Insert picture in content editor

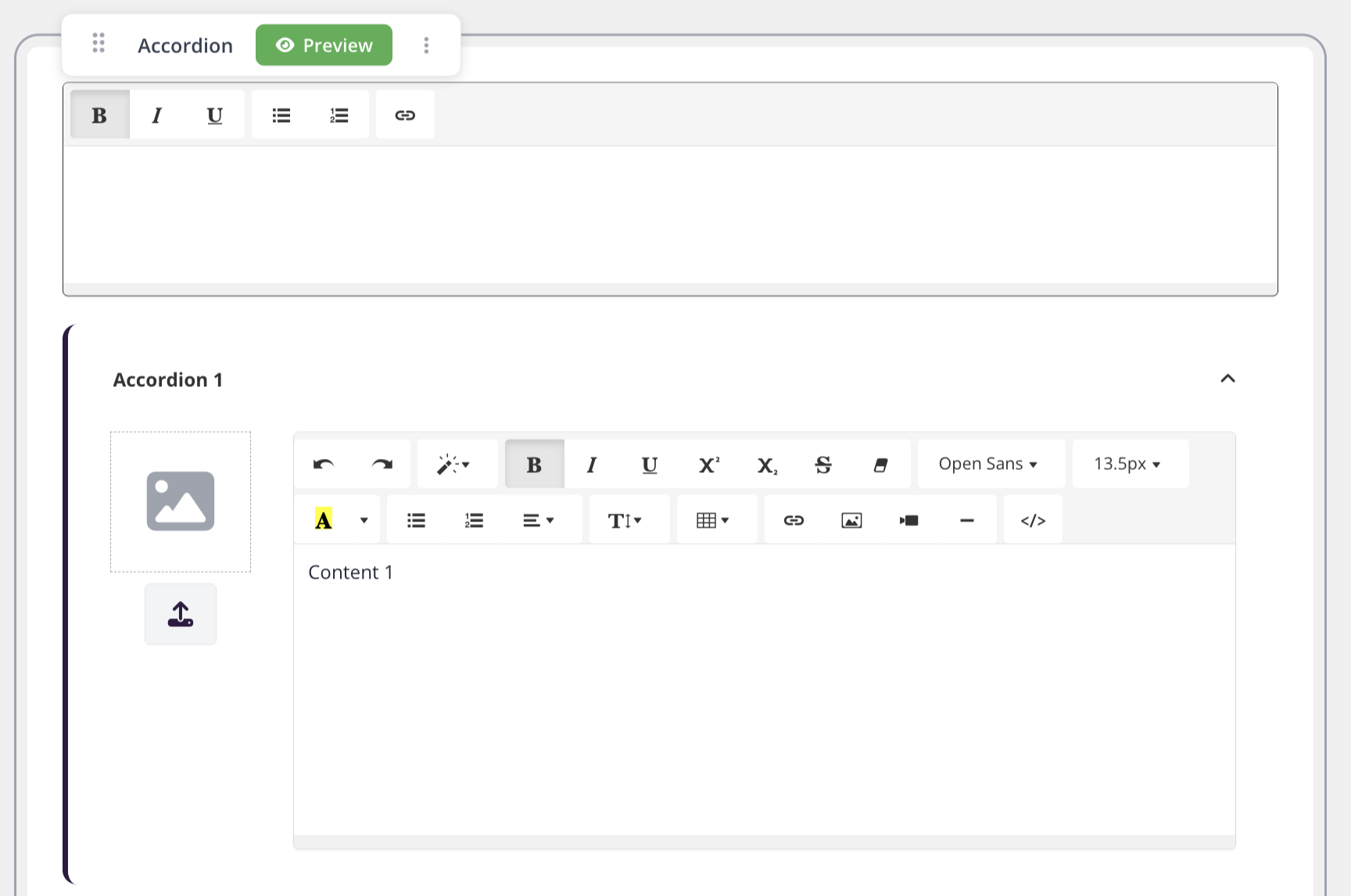click(851, 520)
